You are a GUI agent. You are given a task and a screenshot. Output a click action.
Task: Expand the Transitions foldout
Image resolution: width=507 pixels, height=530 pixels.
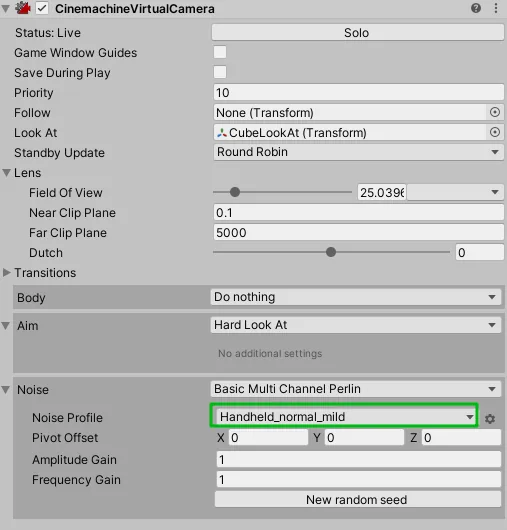pyautogui.click(x=6, y=273)
